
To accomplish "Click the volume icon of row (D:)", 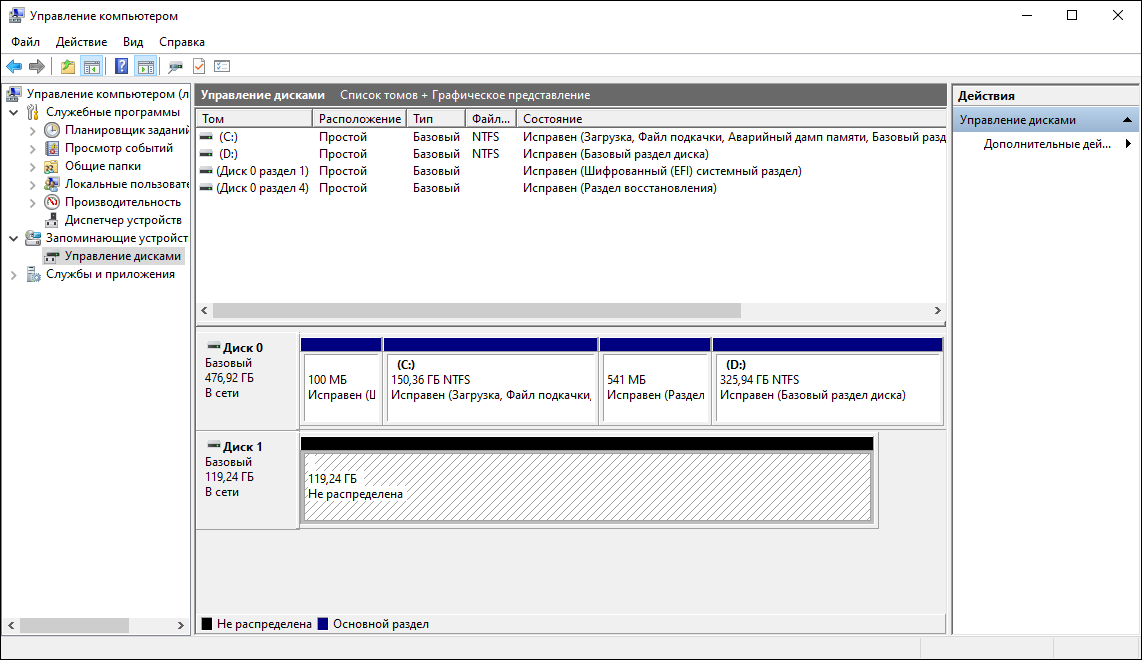I will pyautogui.click(x=207, y=154).
